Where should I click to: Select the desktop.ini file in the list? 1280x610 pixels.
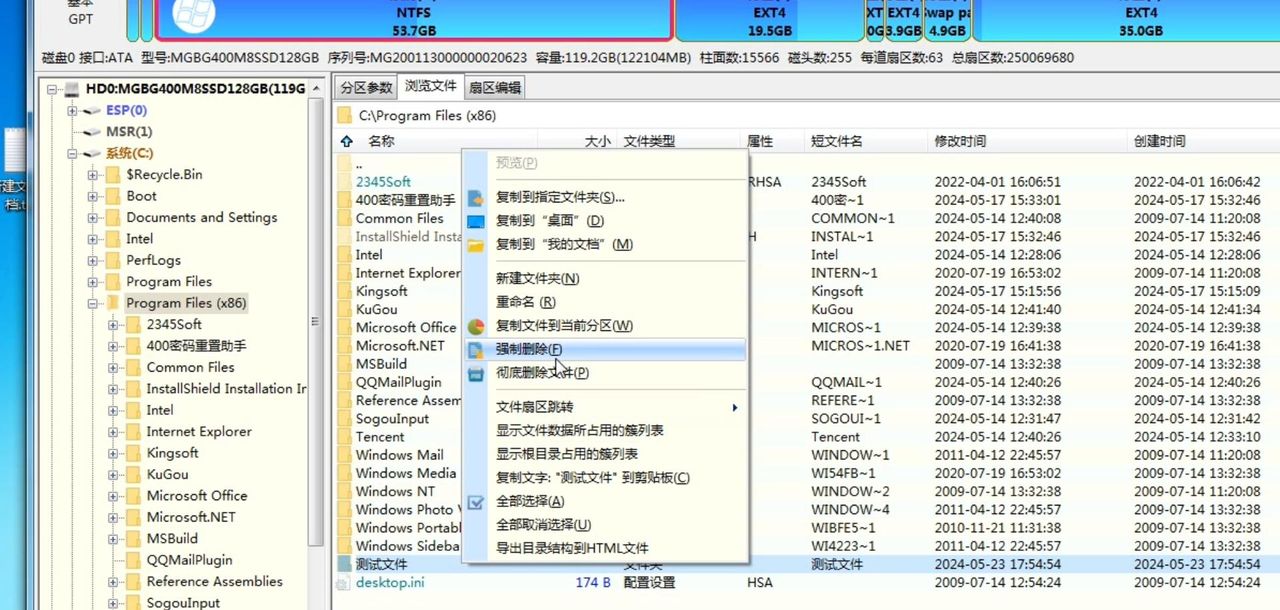(x=390, y=582)
